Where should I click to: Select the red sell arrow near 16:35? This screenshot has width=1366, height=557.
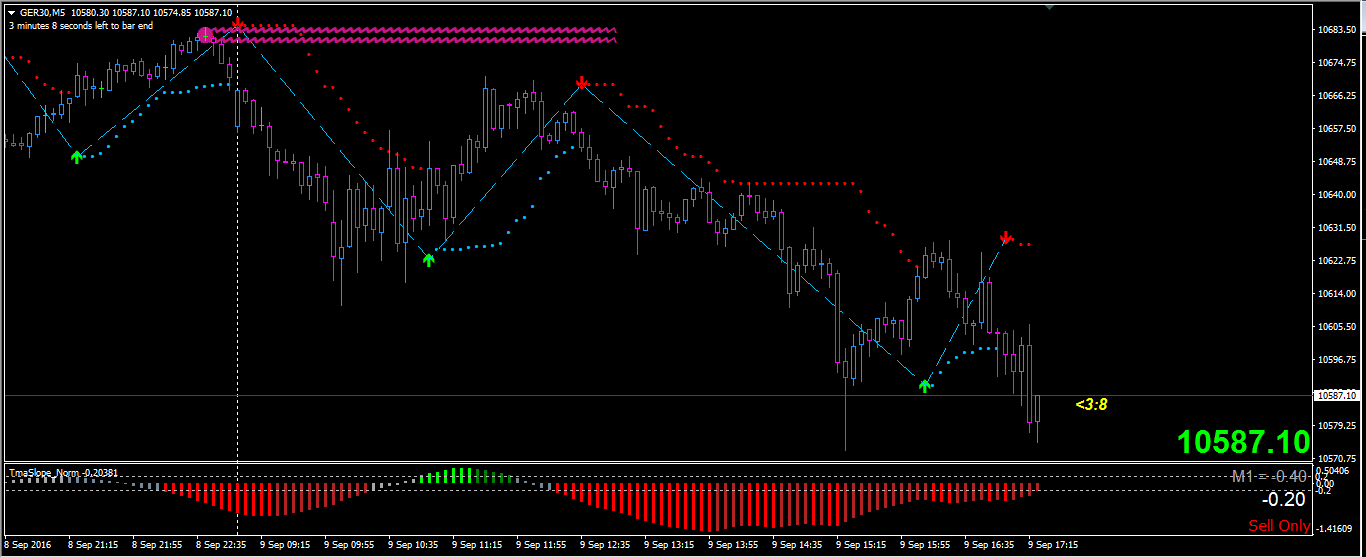(1006, 237)
